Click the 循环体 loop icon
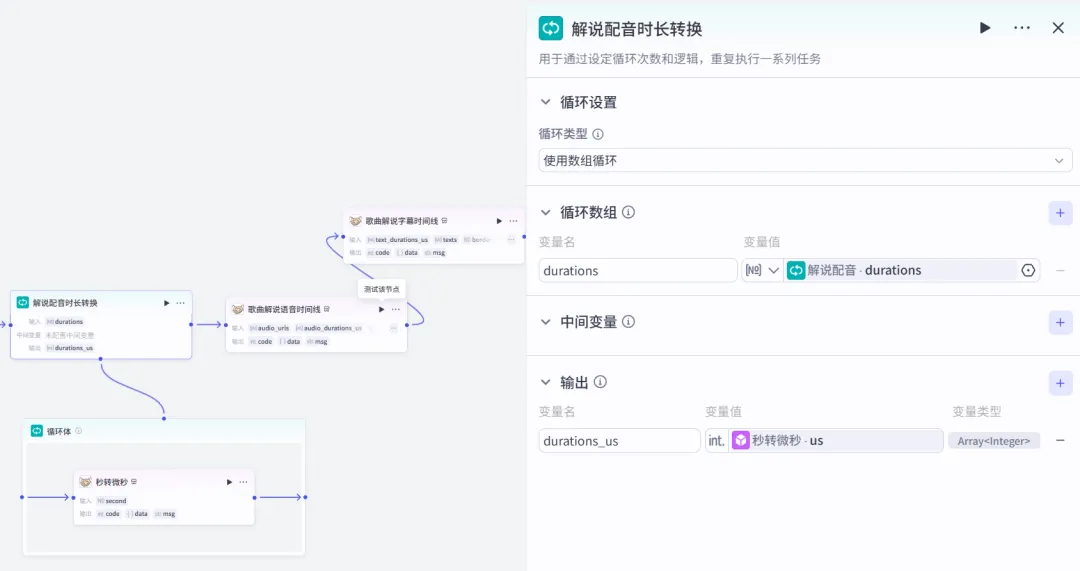Image resolution: width=1080 pixels, height=571 pixels. tap(37, 431)
